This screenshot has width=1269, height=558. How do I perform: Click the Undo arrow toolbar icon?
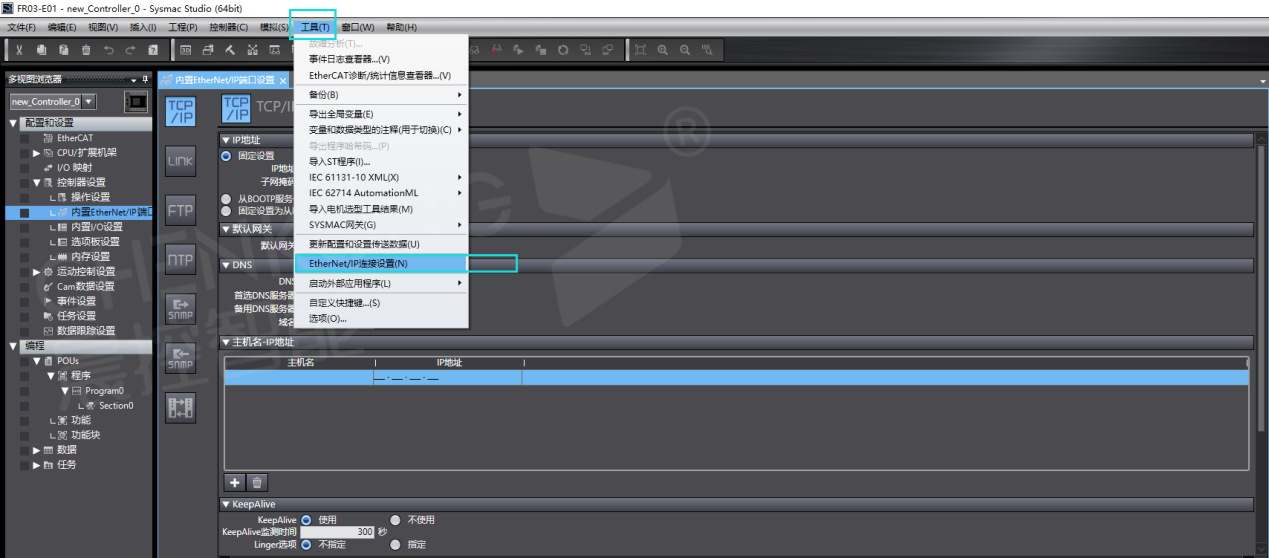point(108,50)
